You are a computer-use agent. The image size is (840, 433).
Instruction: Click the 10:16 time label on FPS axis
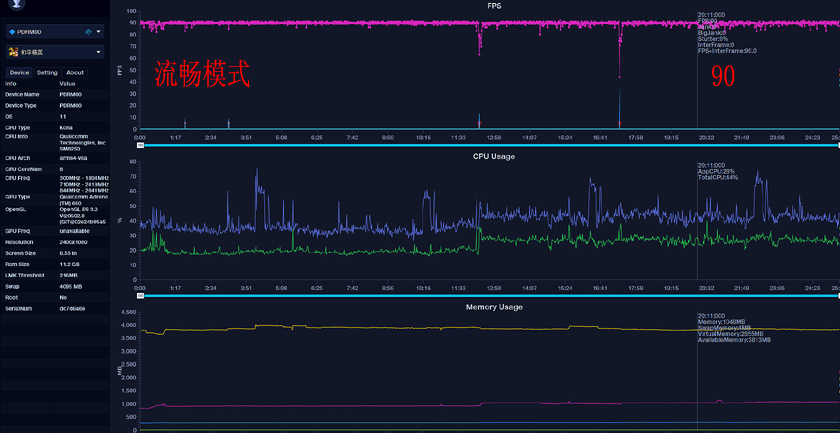tap(423, 138)
